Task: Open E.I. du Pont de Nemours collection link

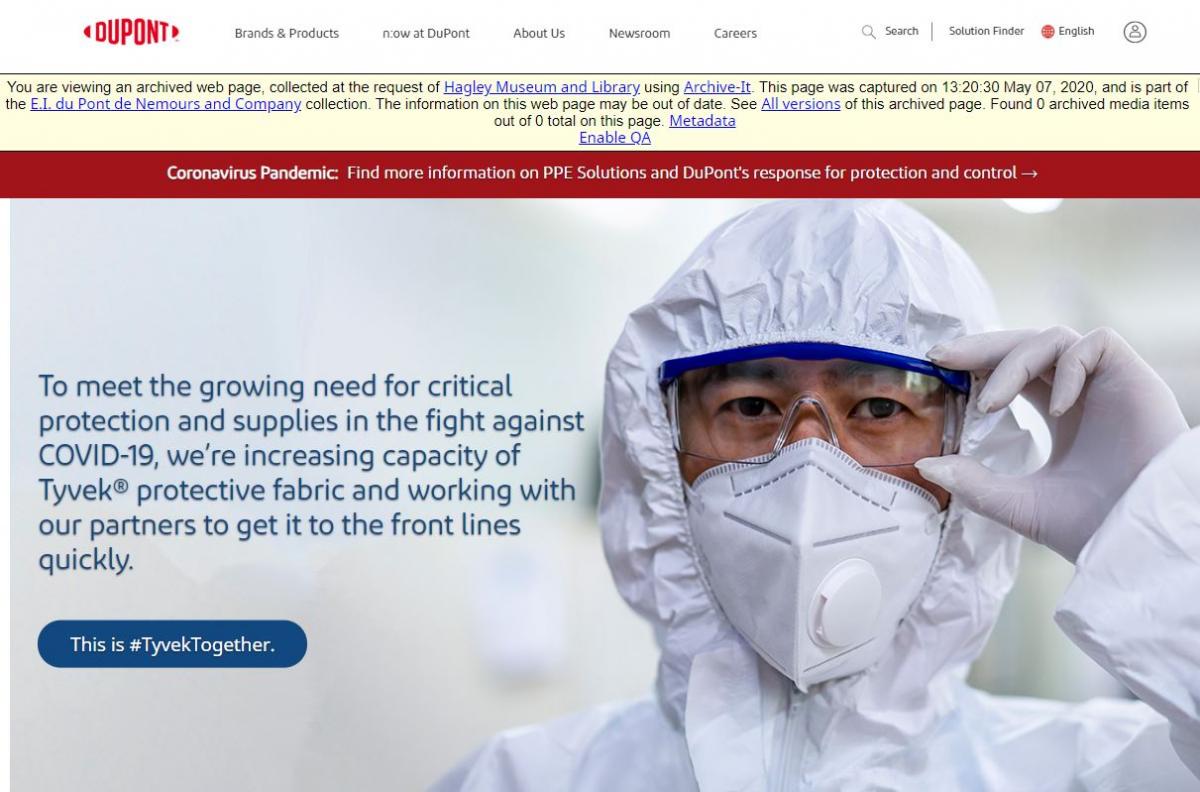Action: [165, 104]
